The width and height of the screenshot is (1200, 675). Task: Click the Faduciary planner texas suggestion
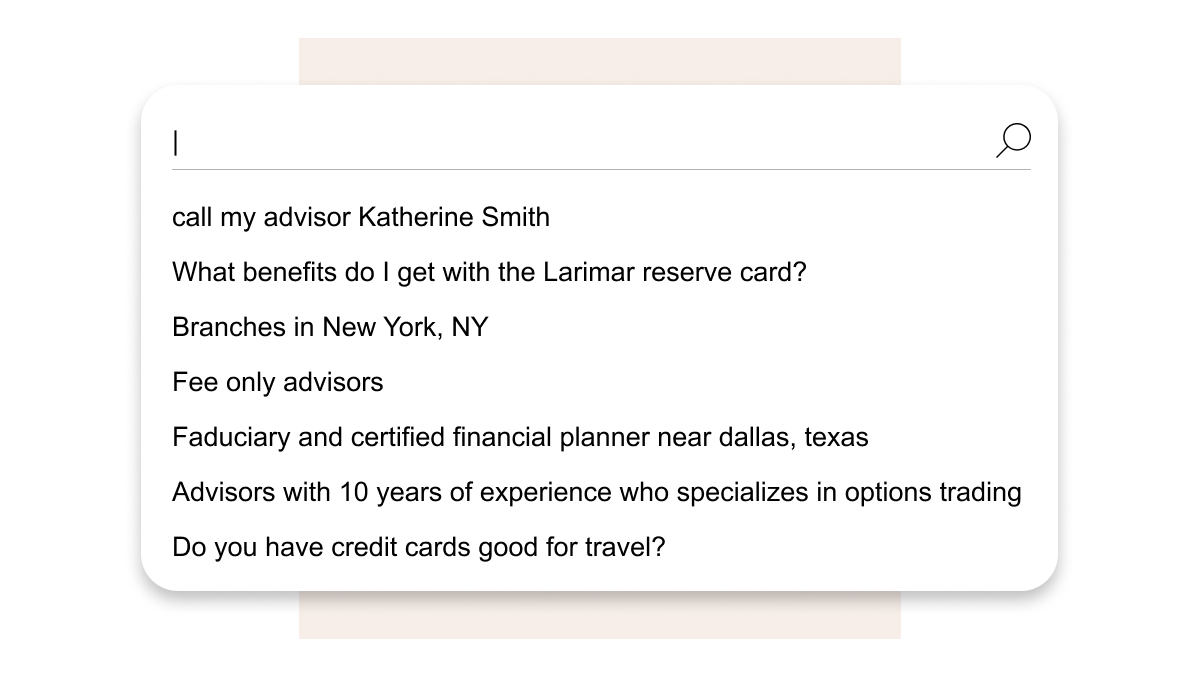(520, 437)
